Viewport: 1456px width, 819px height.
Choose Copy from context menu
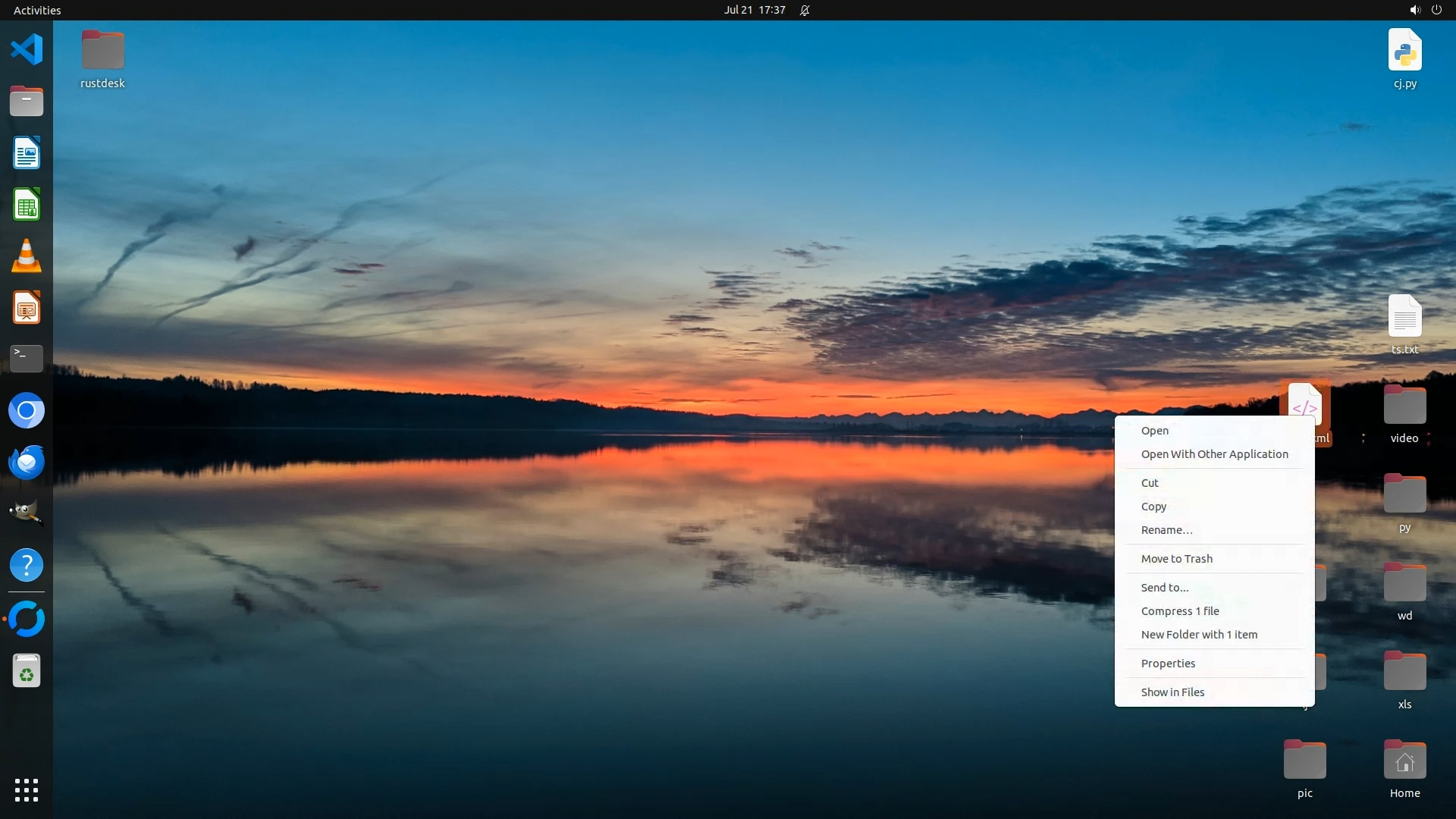tap(1153, 507)
